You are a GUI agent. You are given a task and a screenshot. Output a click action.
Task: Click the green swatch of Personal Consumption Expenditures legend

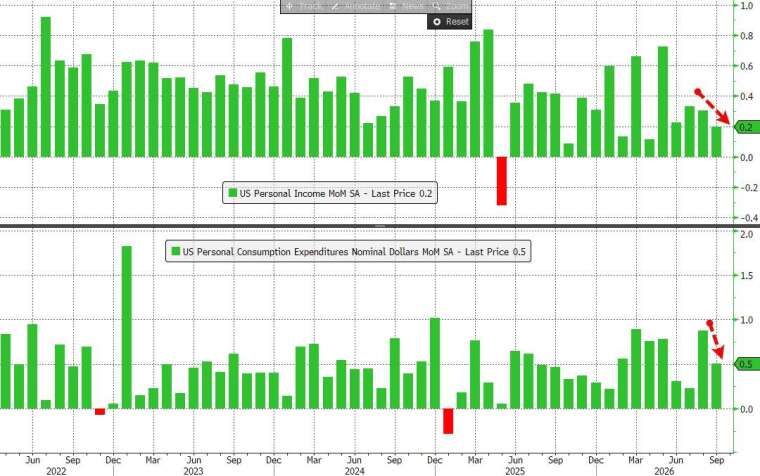pos(176,251)
